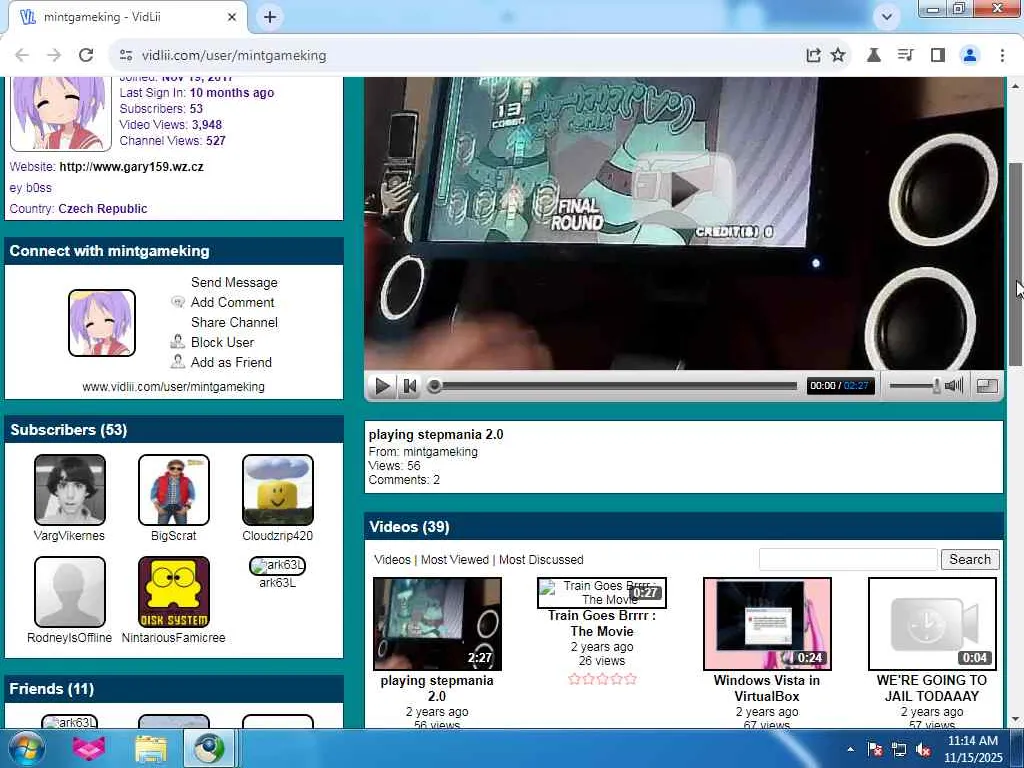Click ark63L subscriber name link
The image size is (1024, 768).
point(278,583)
